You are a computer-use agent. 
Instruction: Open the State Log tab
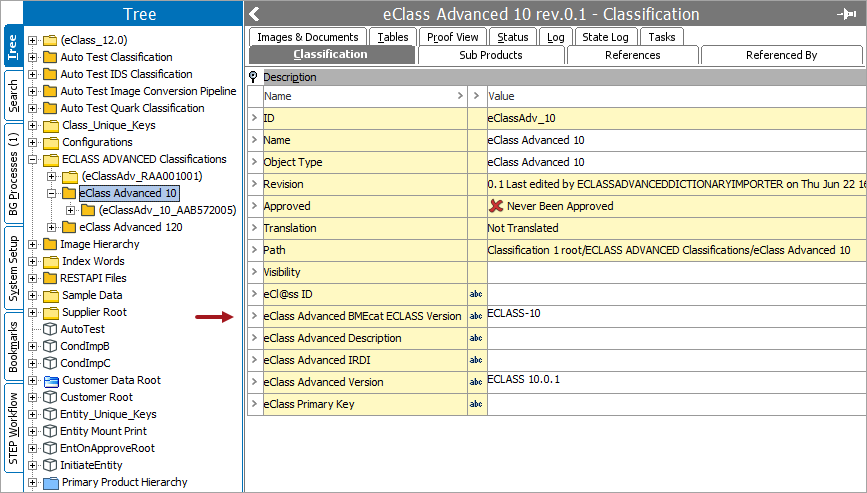(605, 36)
